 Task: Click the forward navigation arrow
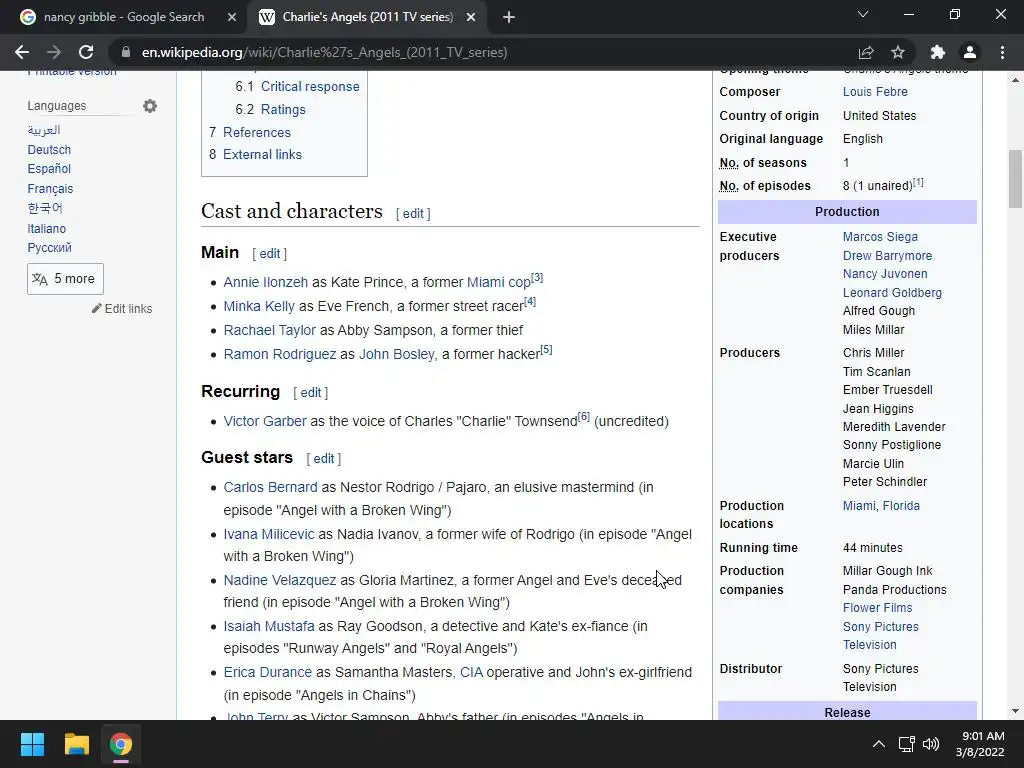[54, 52]
